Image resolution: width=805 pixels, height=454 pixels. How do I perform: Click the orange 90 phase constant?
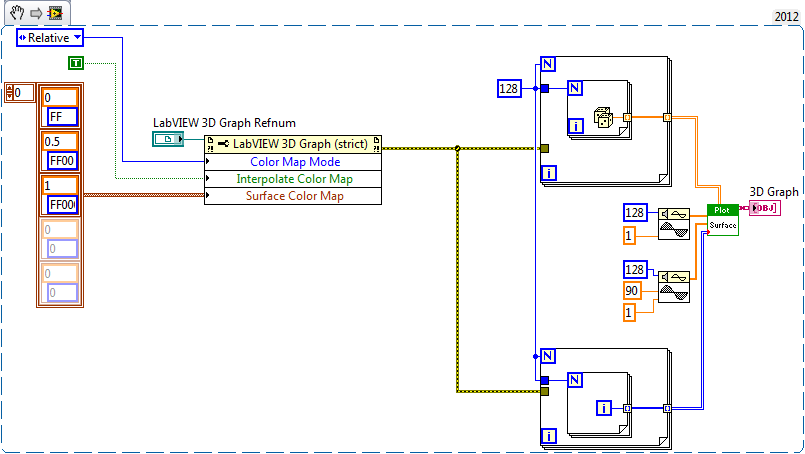pyautogui.click(x=632, y=291)
